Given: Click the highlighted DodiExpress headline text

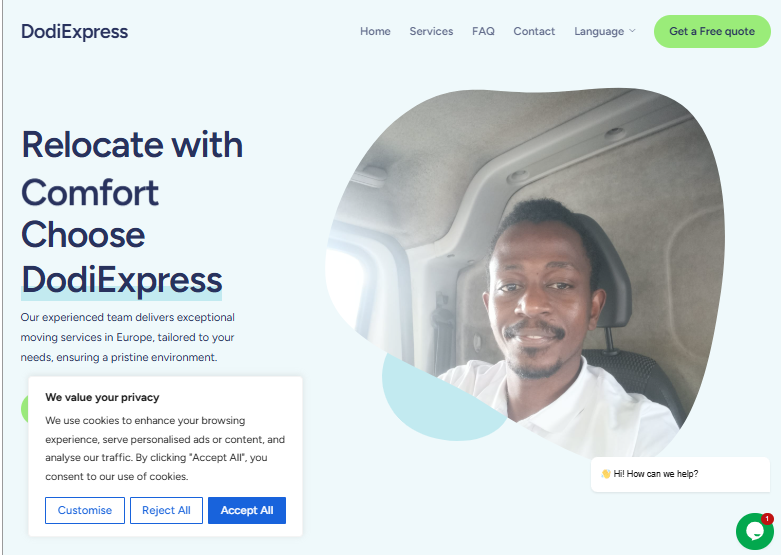Looking at the screenshot, I should pyautogui.click(x=122, y=280).
